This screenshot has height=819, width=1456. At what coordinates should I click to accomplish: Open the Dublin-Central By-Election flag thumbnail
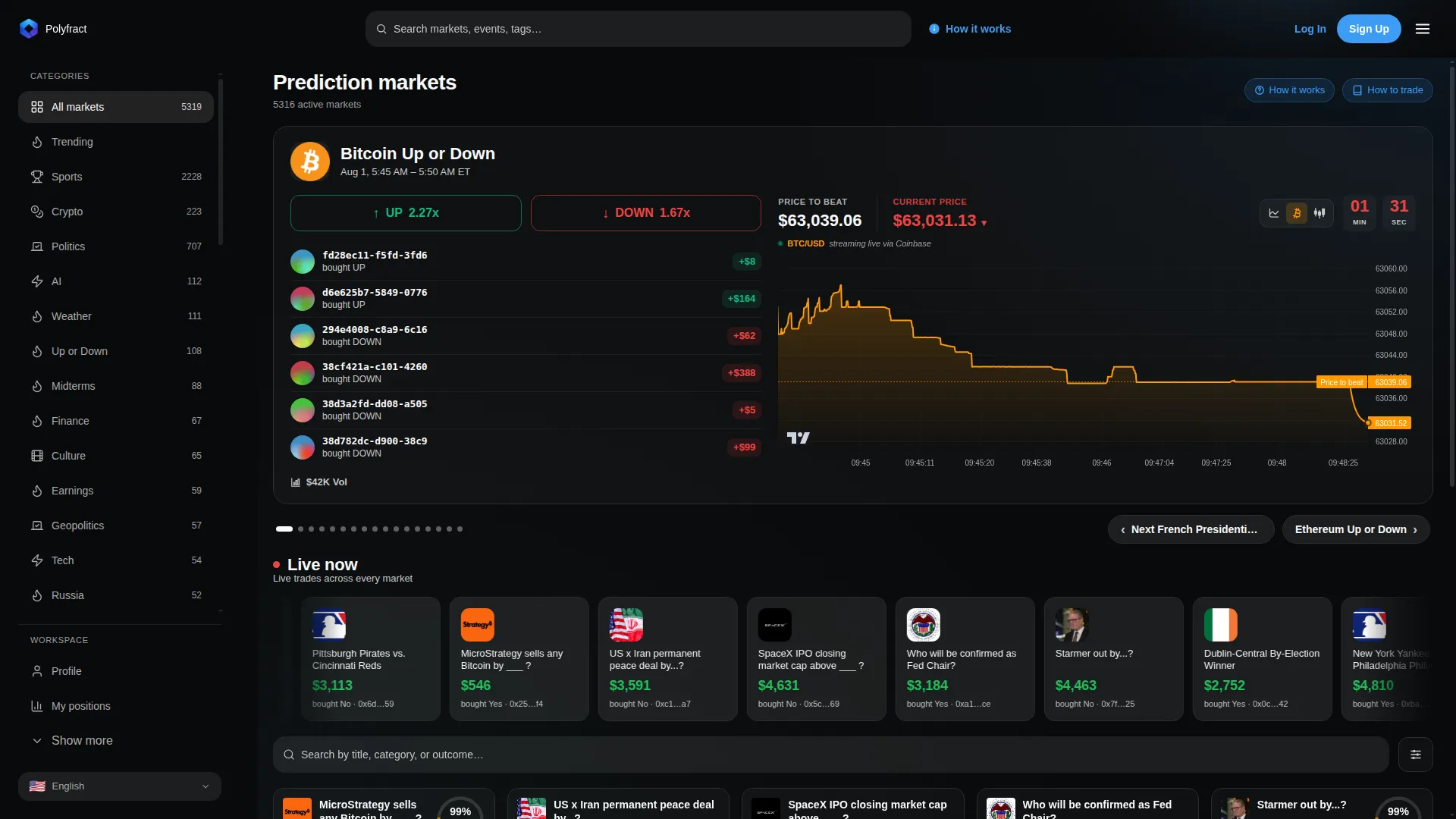[x=1221, y=625]
